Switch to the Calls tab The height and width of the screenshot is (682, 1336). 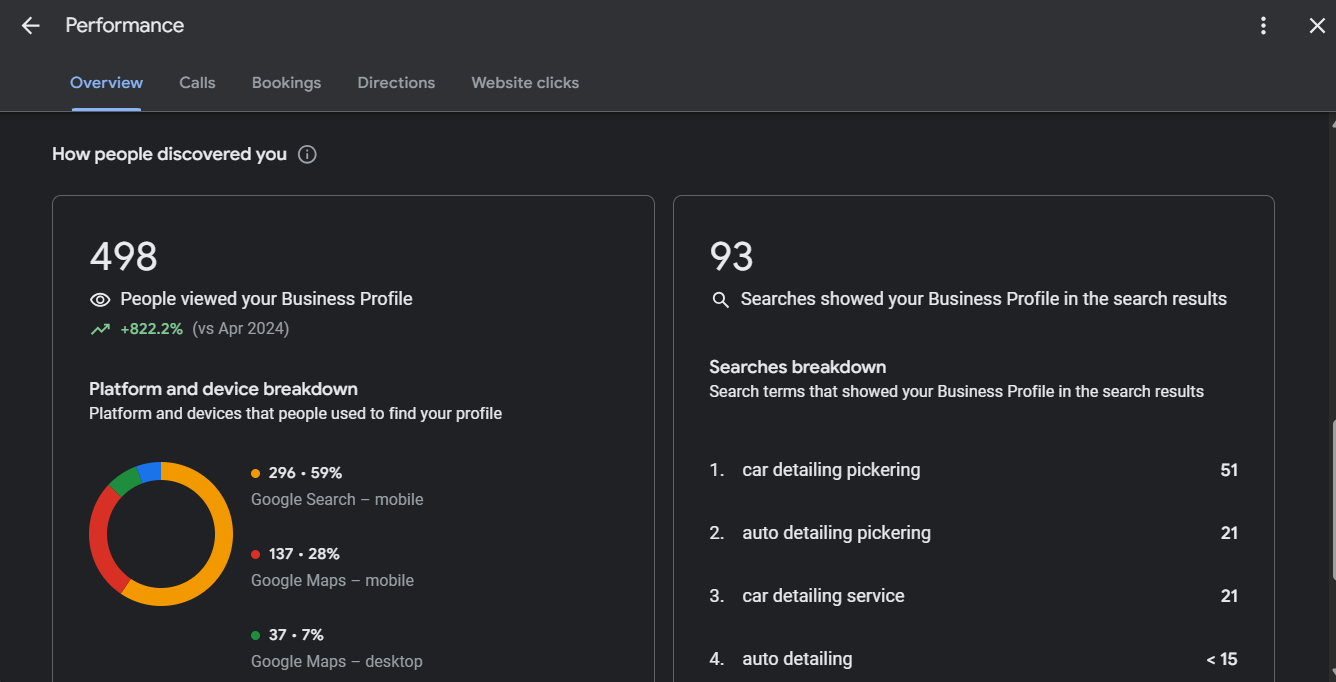tap(197, 82)
